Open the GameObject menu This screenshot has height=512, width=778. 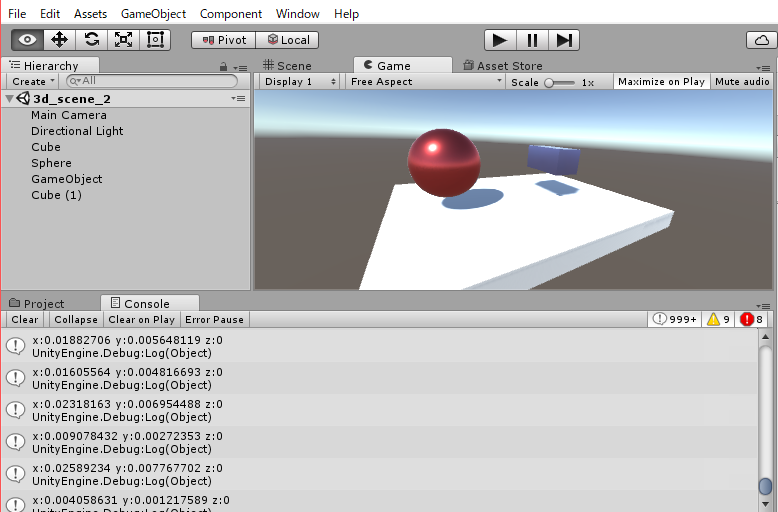153,14
